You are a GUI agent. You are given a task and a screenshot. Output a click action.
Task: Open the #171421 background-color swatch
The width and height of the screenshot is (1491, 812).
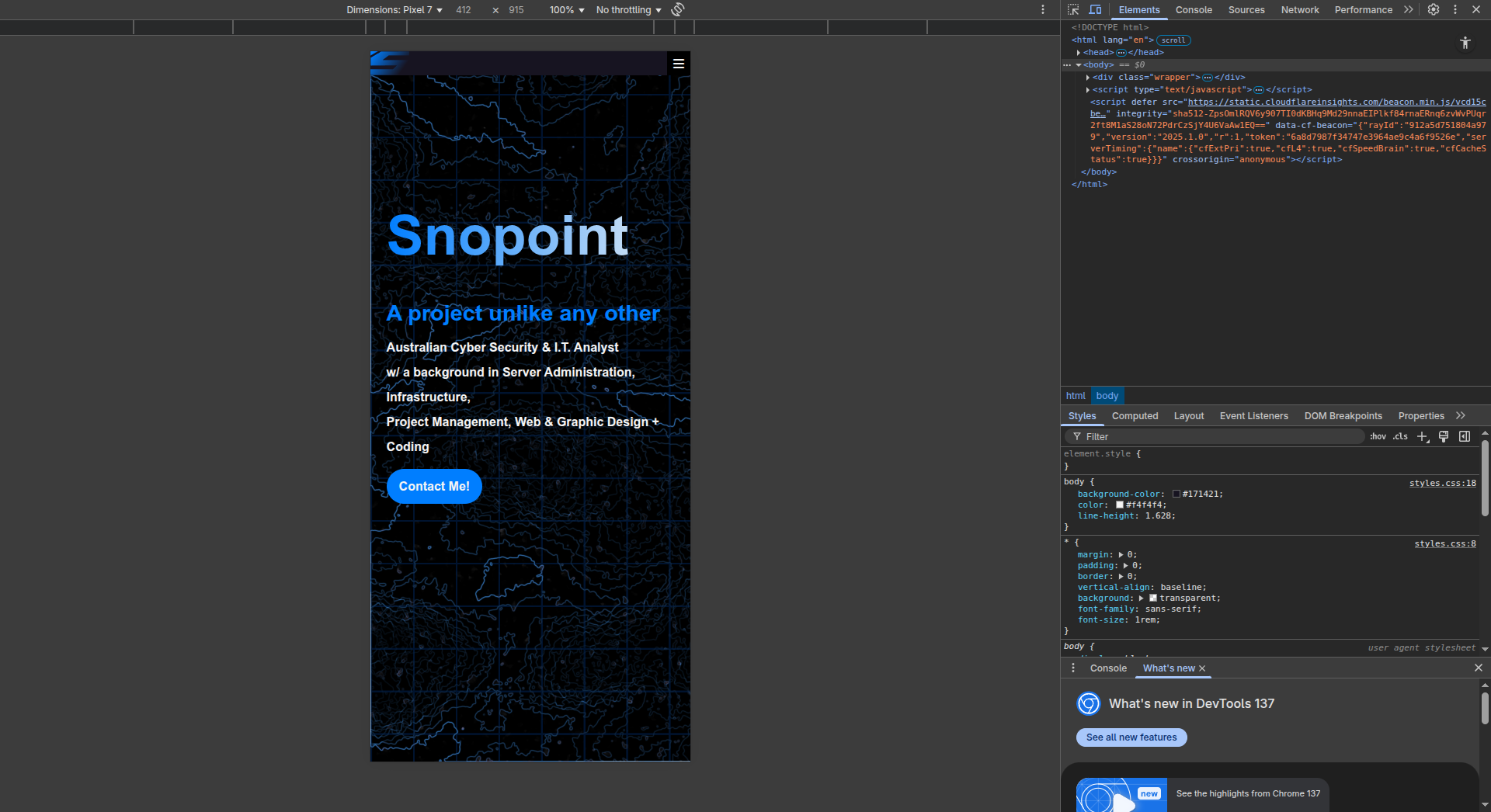point(1176,494)
